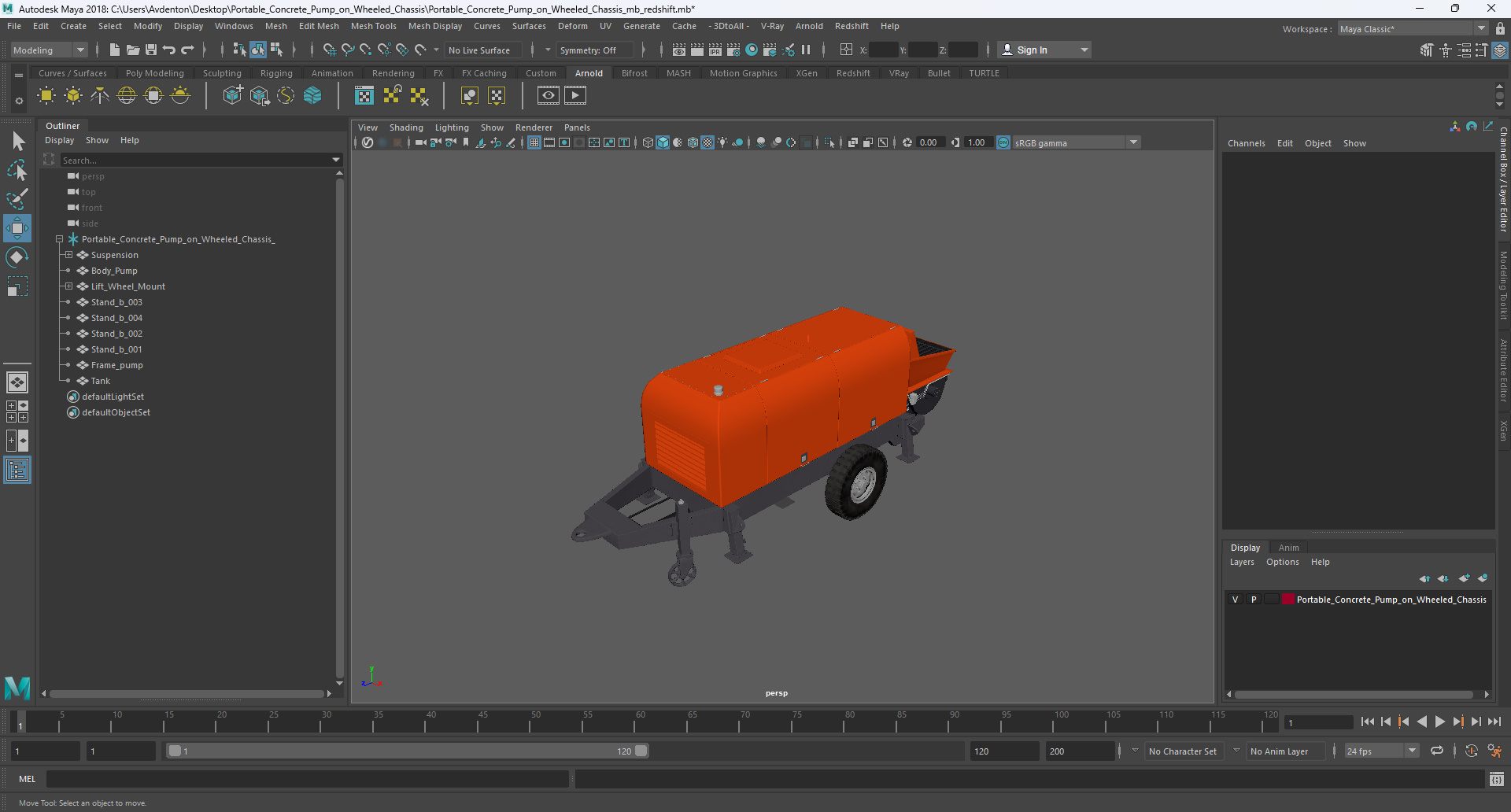Click No Live Surface field
This screenshot has height=812, width=1511.
[x=482, y=50]
